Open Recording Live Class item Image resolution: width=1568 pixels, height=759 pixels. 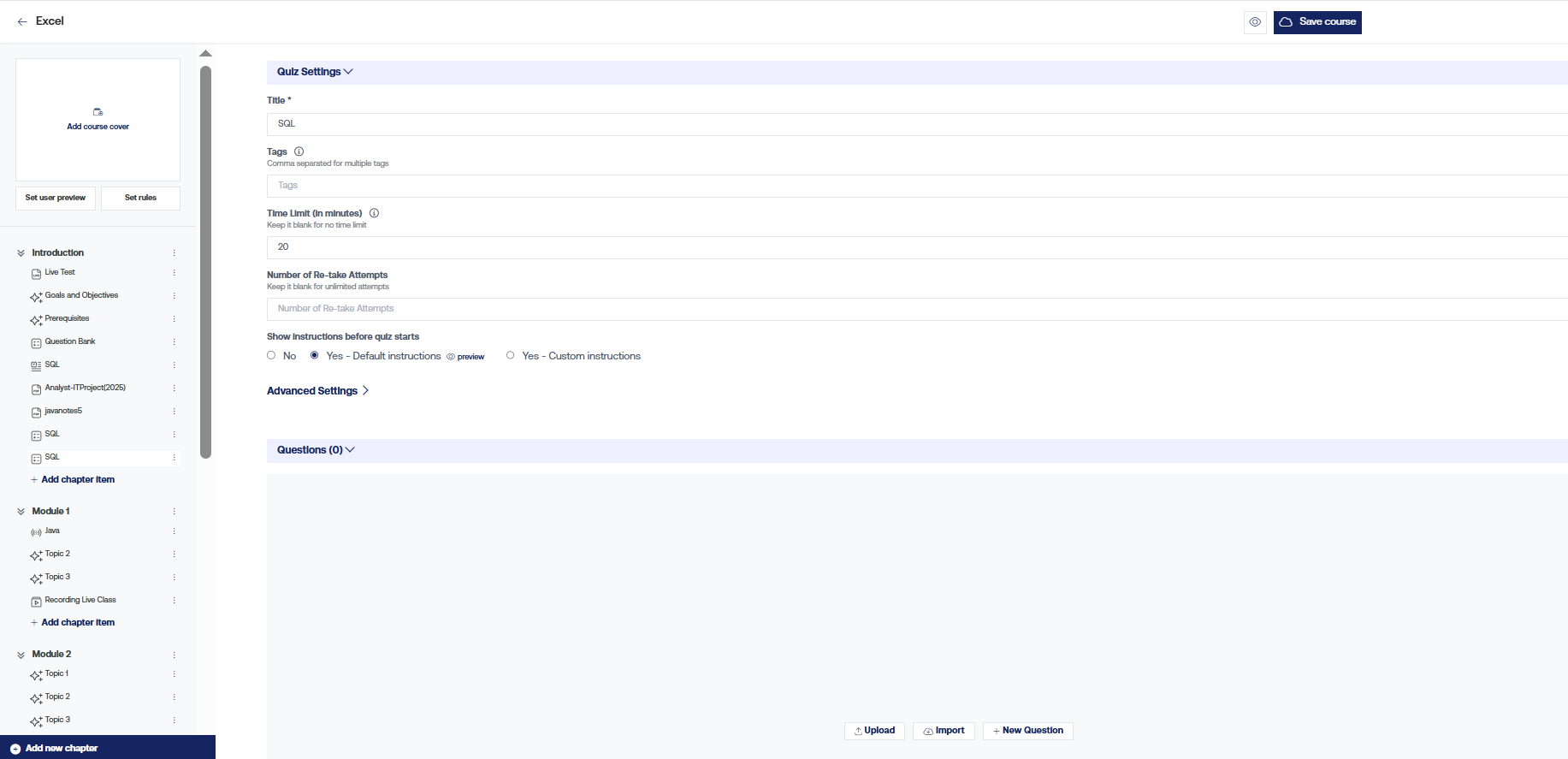click(80, 600)
